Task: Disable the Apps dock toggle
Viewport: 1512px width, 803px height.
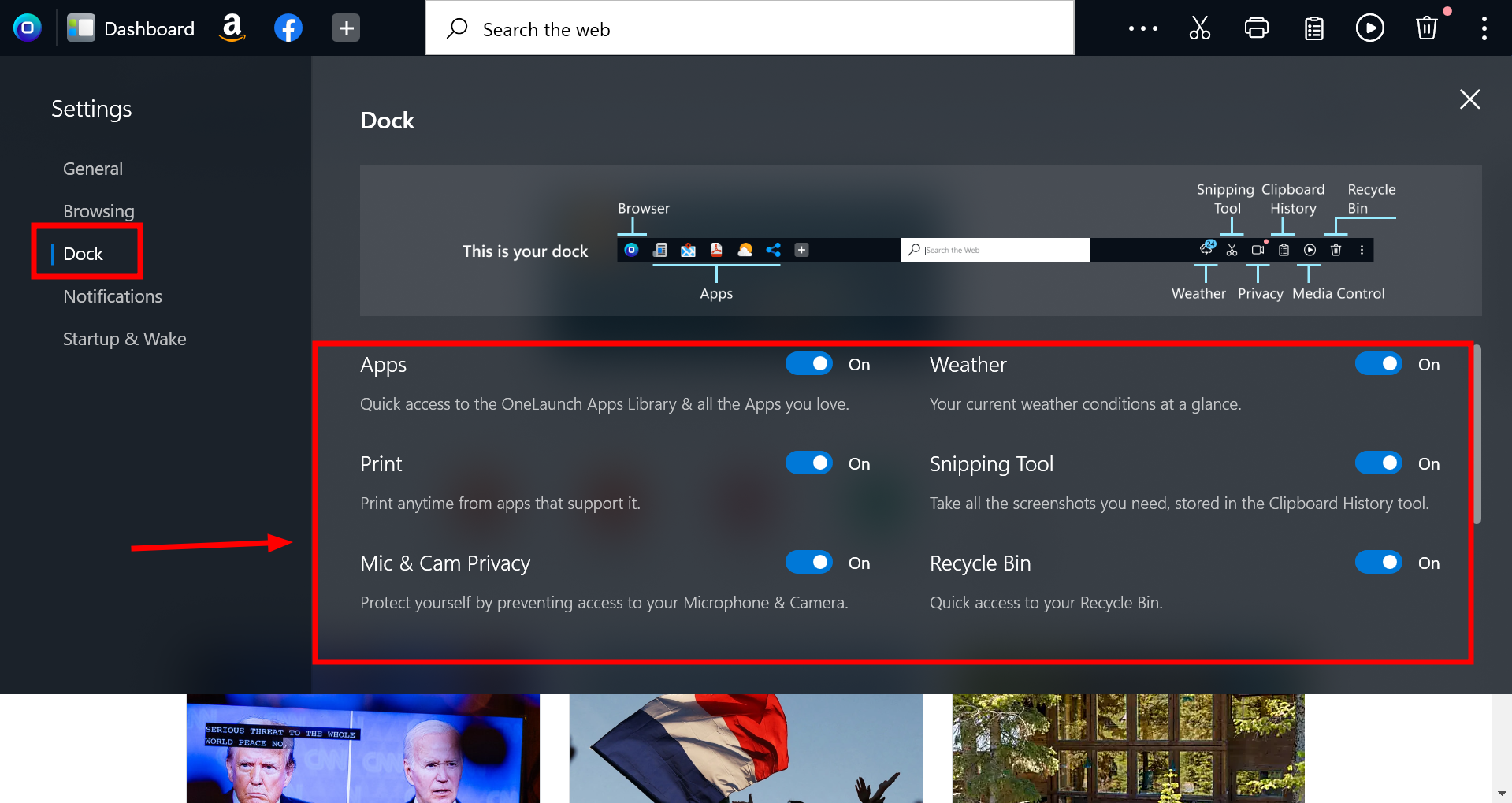Action: (808, 363)
